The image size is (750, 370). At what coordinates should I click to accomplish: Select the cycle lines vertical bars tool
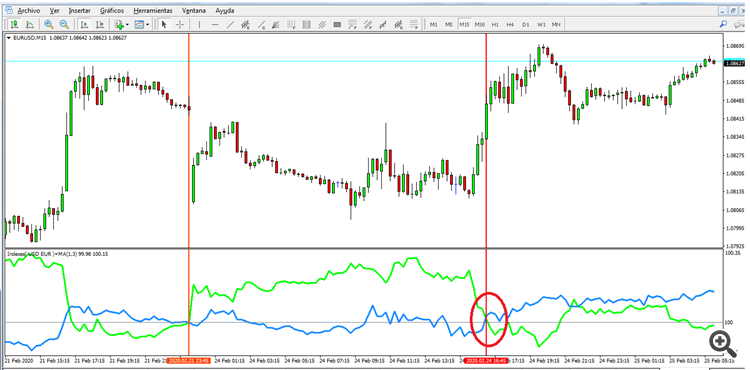pyautogui.click(x=307, y=24)
